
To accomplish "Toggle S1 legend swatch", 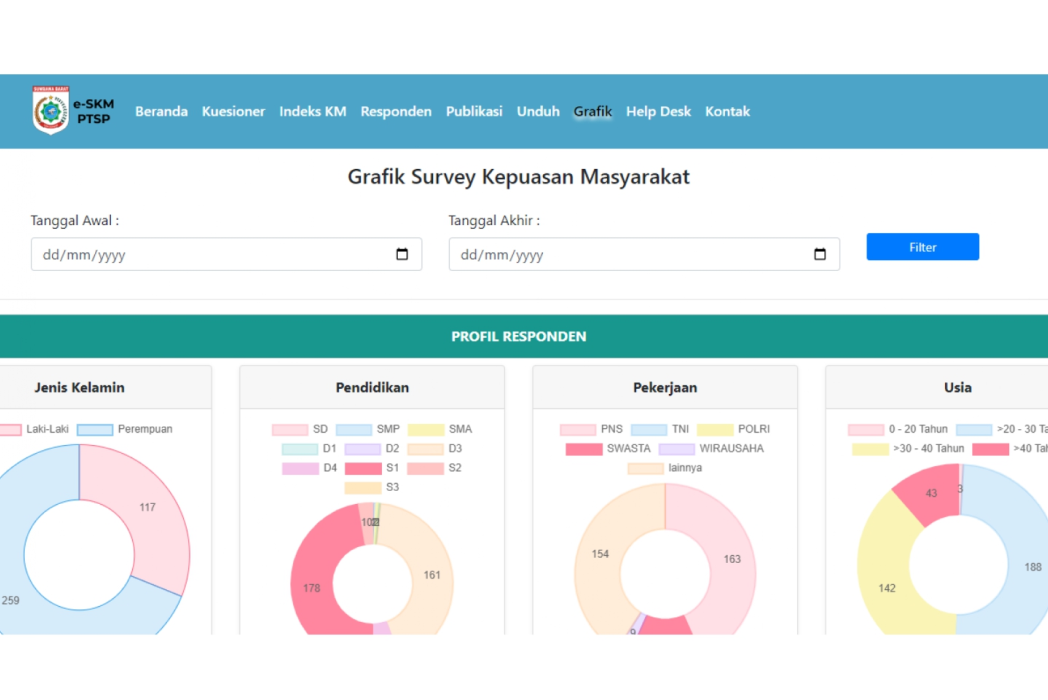I will (363, 468).
